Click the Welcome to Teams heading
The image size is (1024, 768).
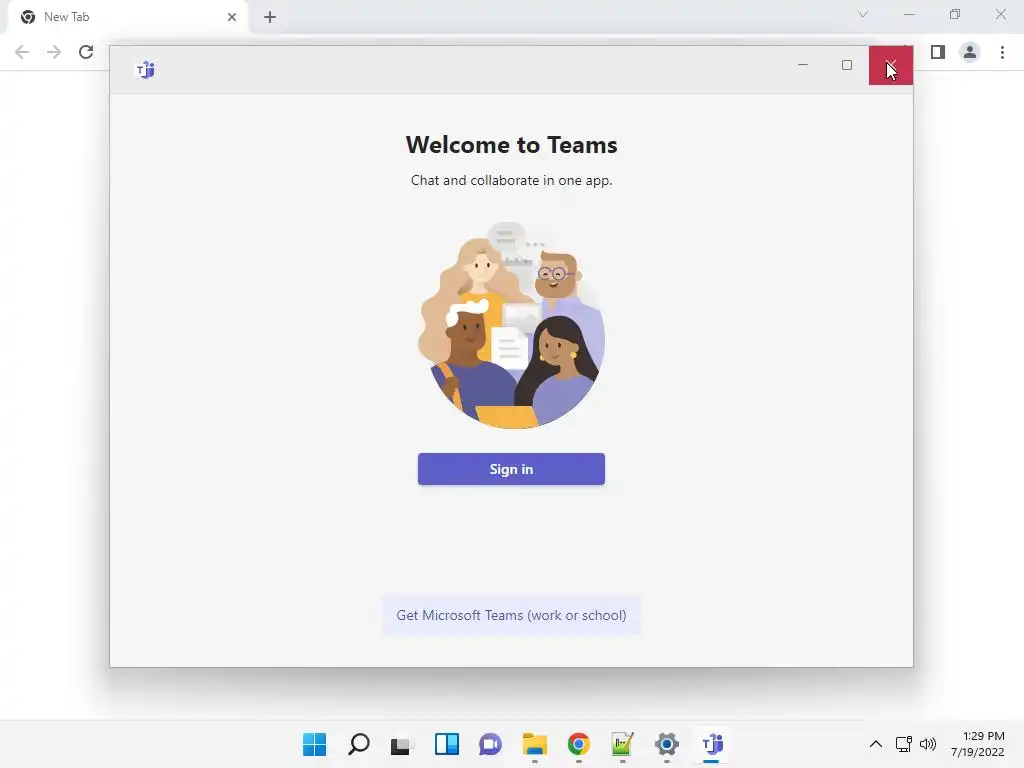(511, 144)
